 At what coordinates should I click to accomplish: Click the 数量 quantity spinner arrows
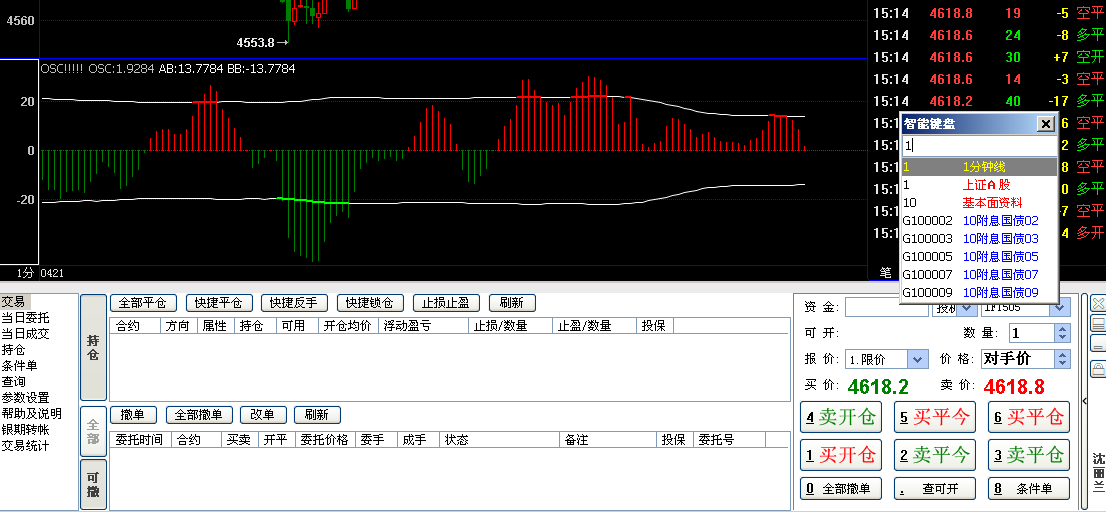tap(1062, 333)
